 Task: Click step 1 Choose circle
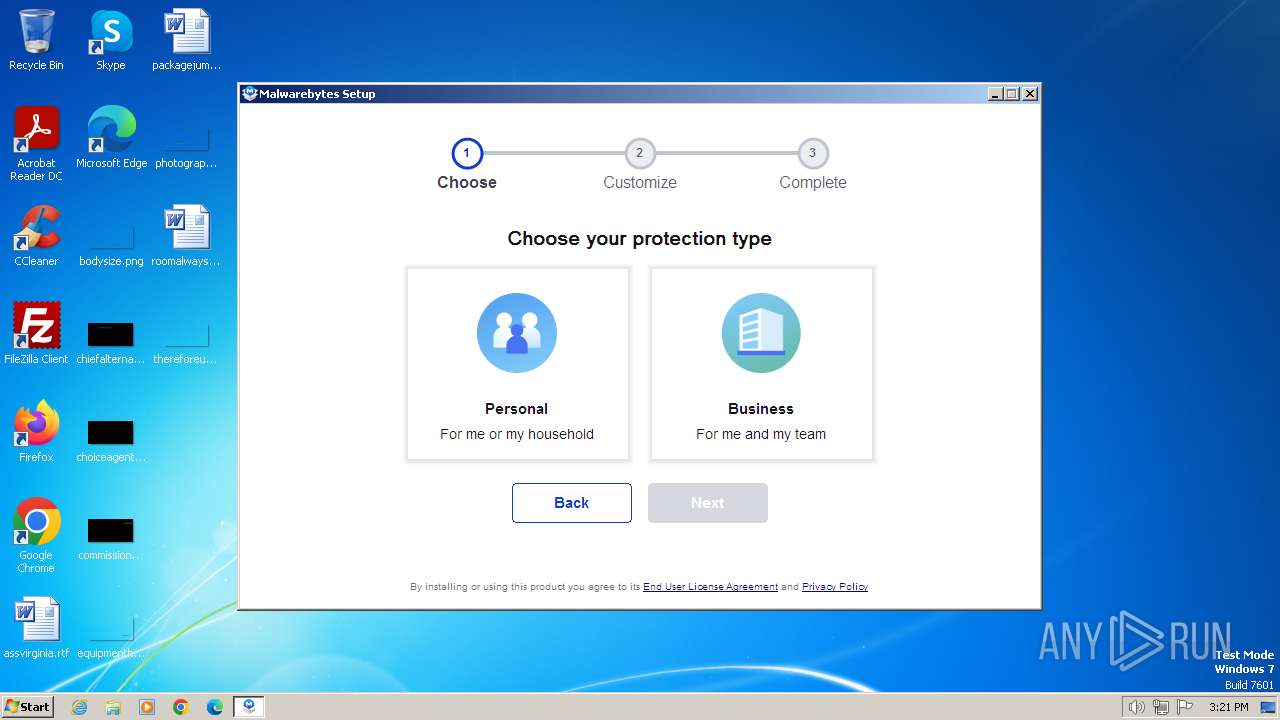467,153
